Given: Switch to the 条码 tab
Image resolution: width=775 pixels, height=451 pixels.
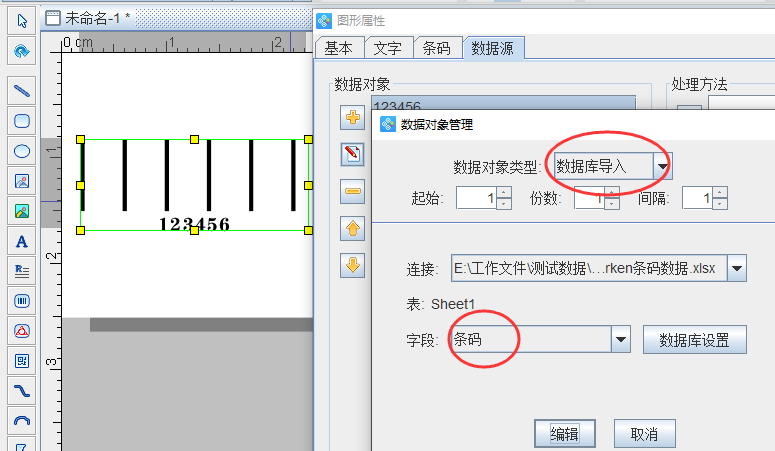Looking at the screenshot, I should coord(437,48).
